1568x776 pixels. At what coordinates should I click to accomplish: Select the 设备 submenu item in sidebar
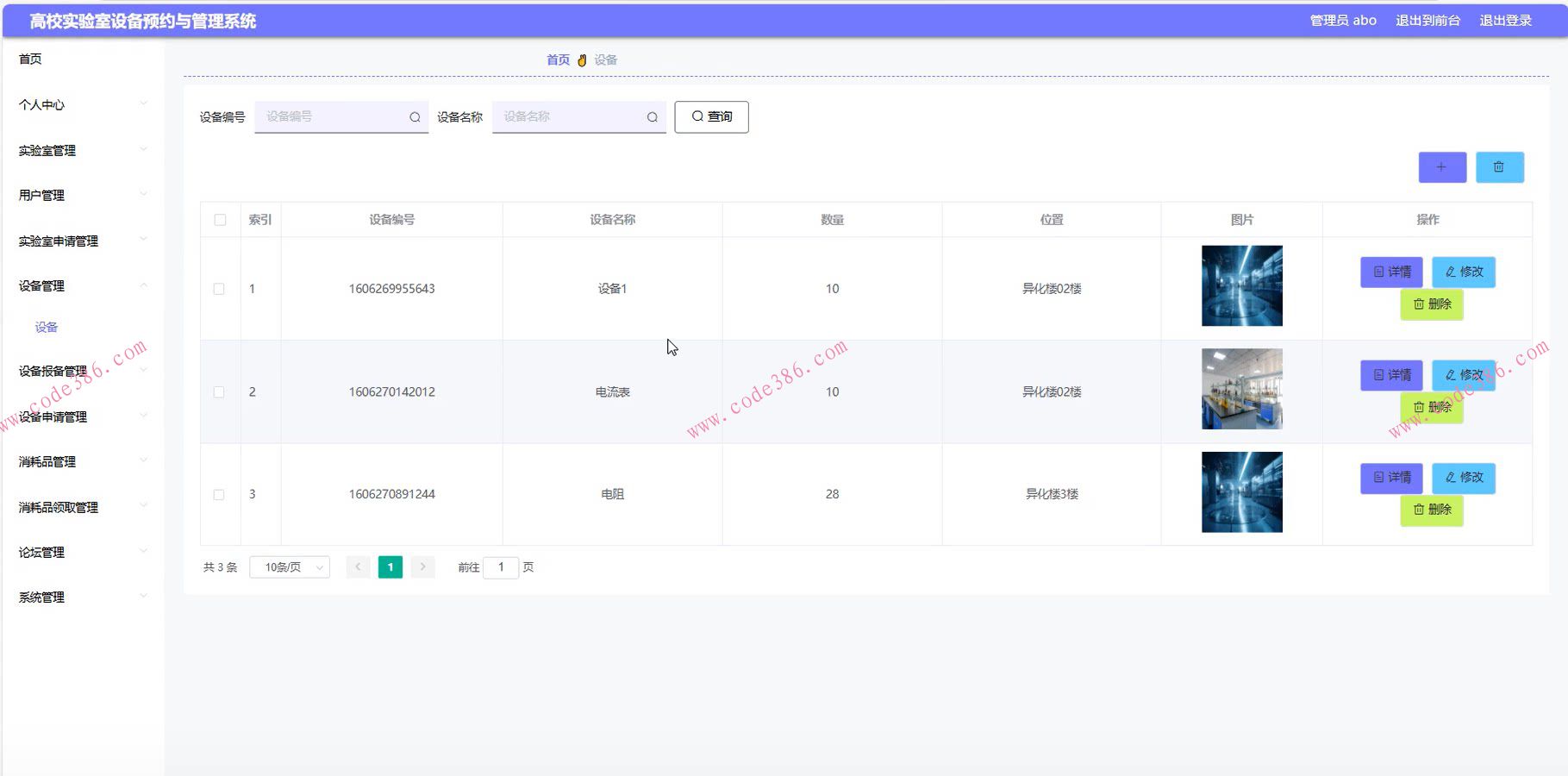pos(47,328)
